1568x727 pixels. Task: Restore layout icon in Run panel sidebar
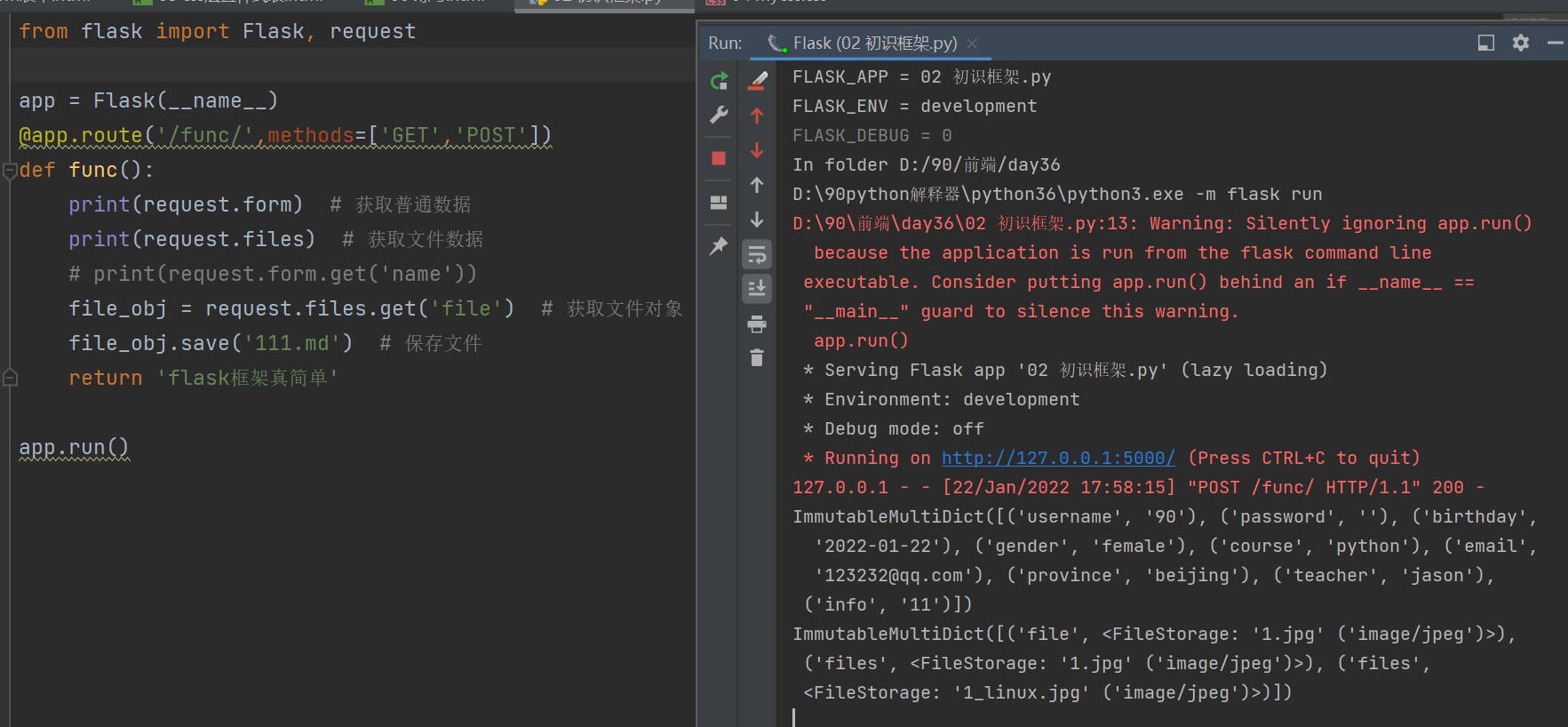pos(719,203)
